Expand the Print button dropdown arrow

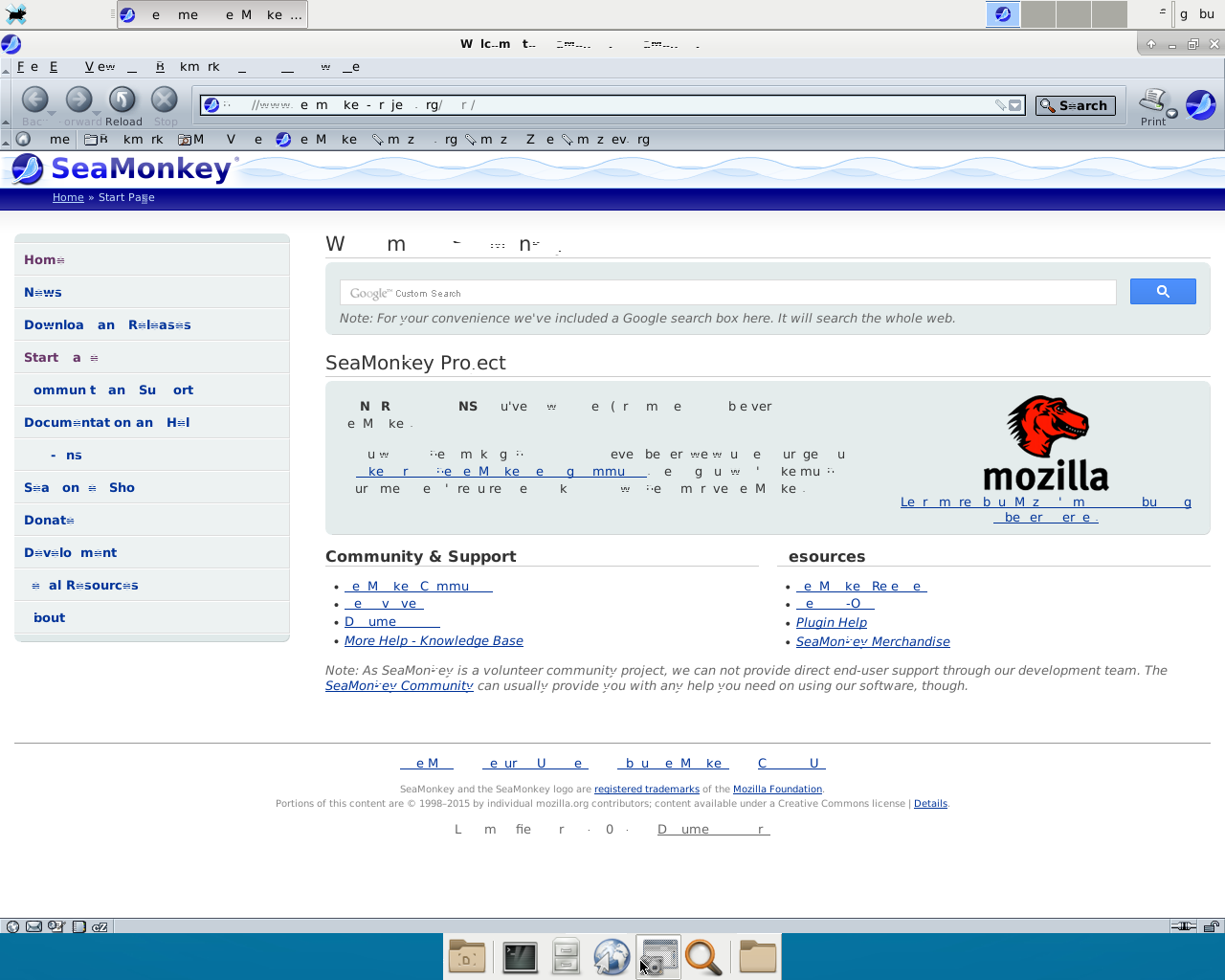coord(1171,114)
